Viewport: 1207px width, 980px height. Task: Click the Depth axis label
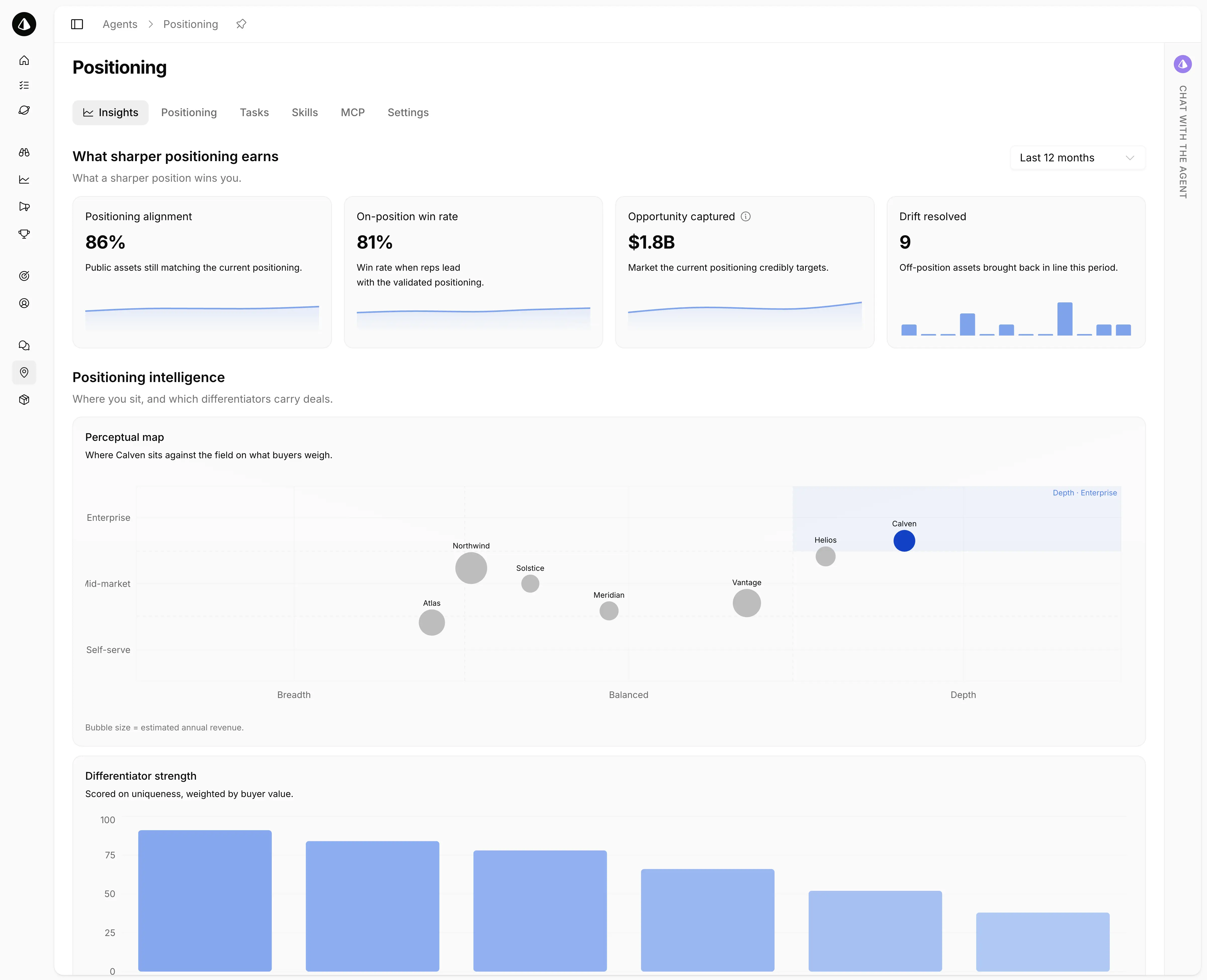click(964, 695)
